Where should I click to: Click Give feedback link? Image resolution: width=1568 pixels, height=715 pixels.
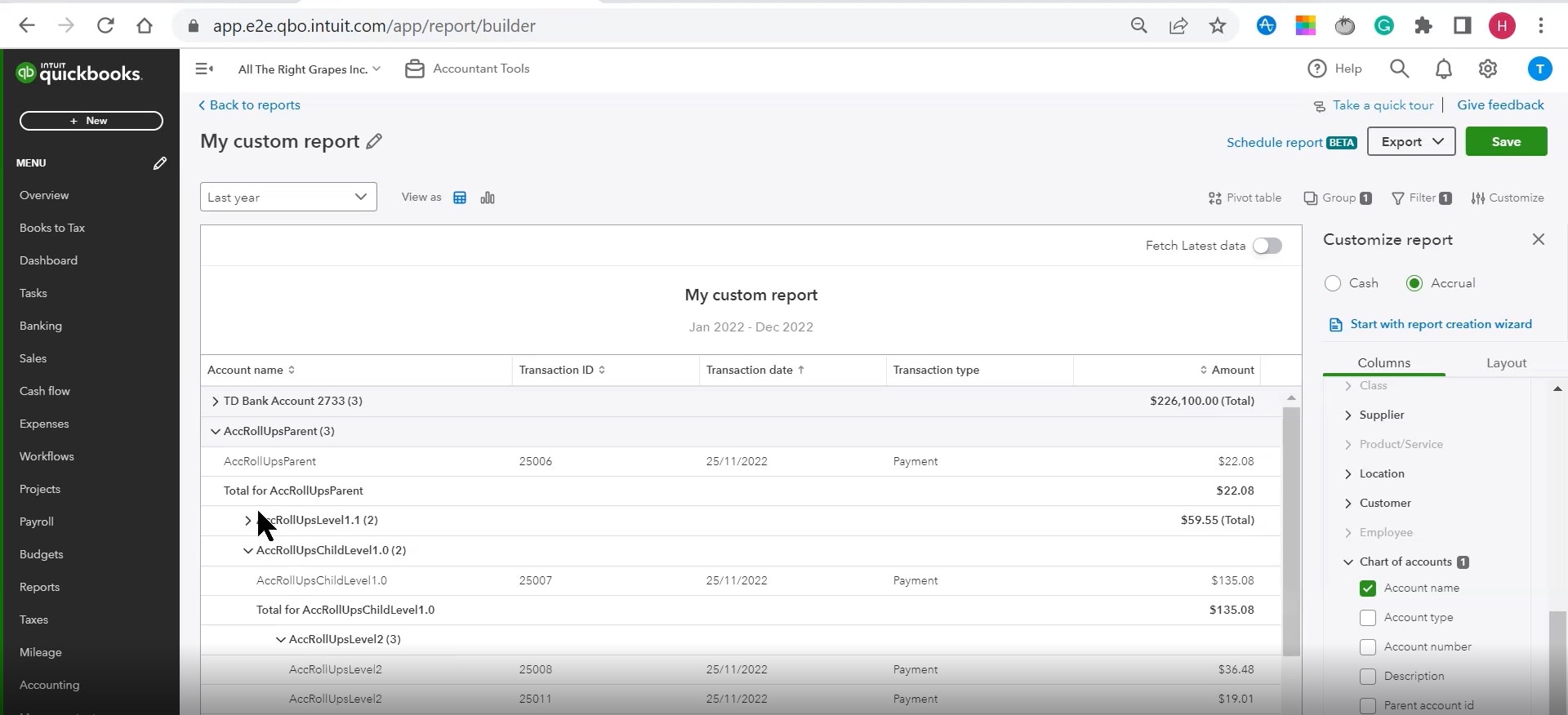pyautogui.click(x=1500, y=105)
